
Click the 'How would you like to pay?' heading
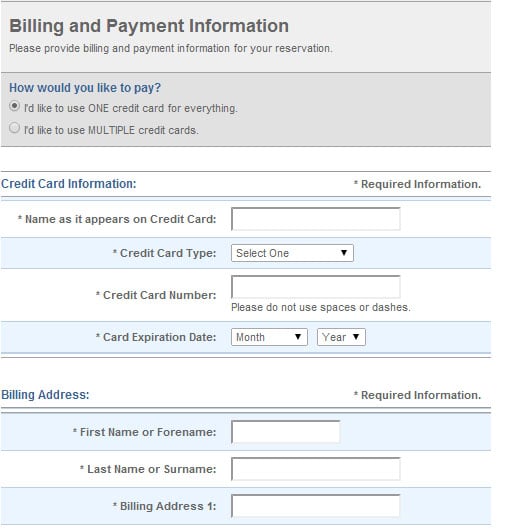(x=85, y=88)
